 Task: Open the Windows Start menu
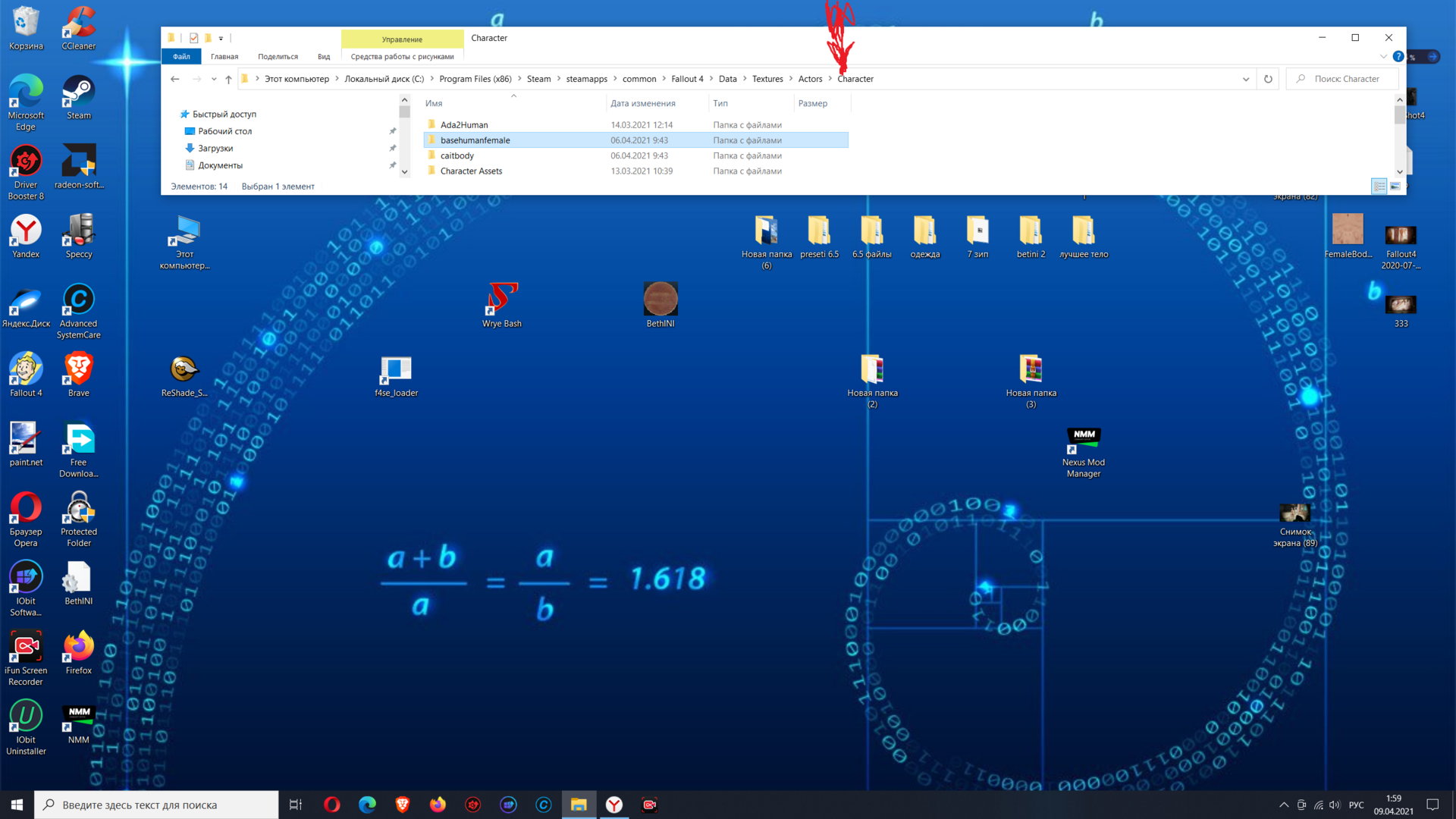17,805
